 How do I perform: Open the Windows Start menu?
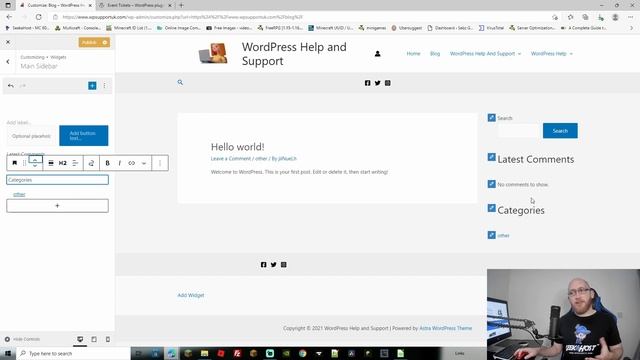(x=8, y=353)
